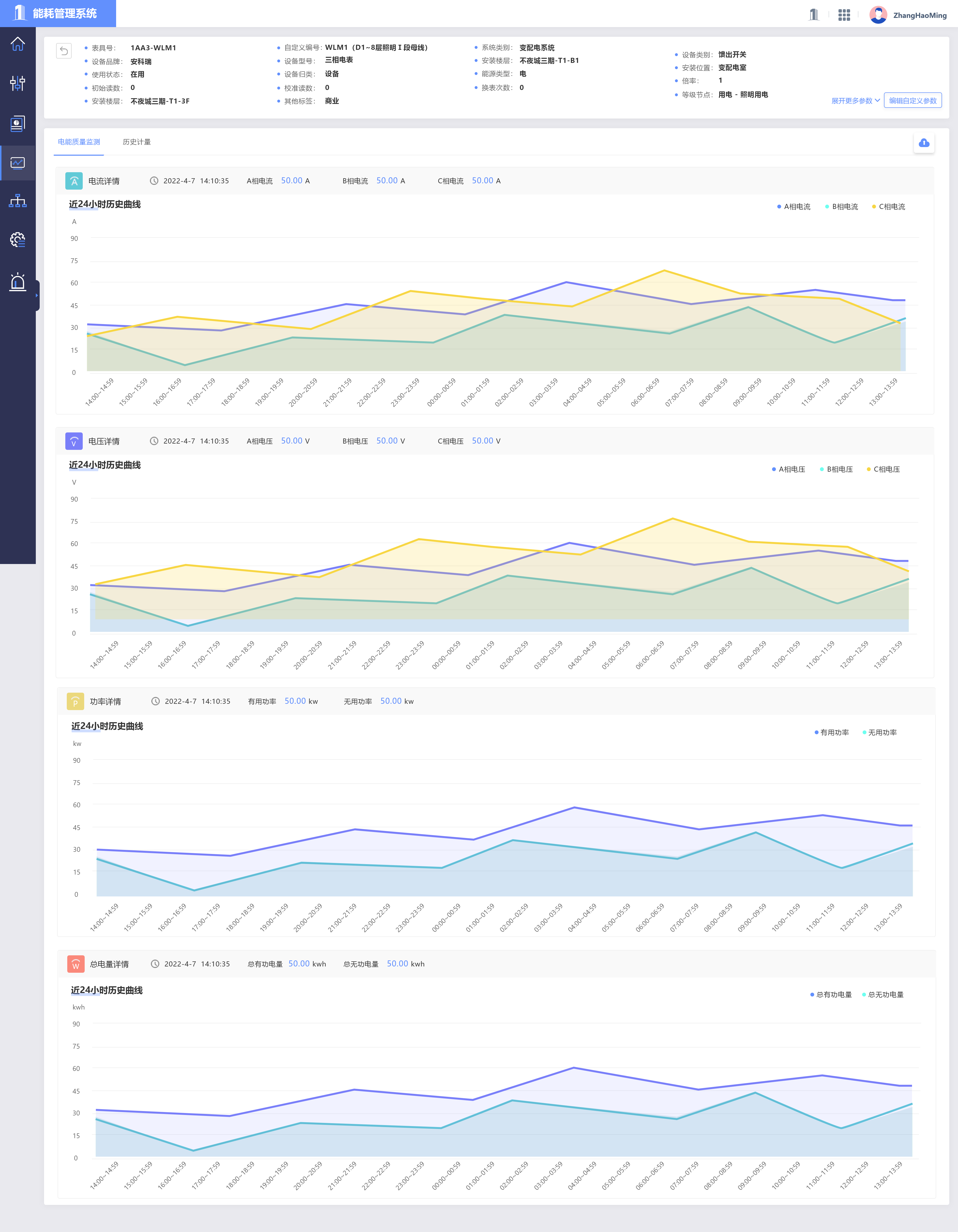Expand more parameters via 展开更多参数
This screenshot has width=958, height=1232.
click(855, 100)
